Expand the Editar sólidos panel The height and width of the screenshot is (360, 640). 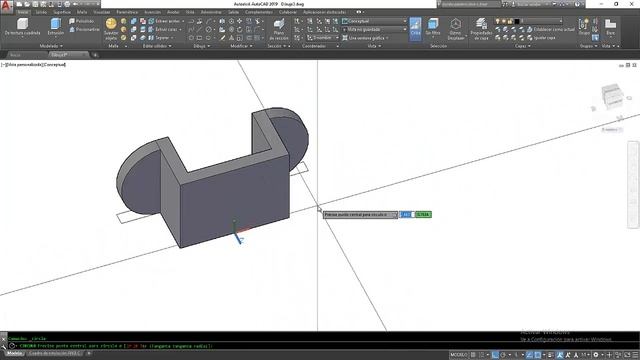point(157,46)
